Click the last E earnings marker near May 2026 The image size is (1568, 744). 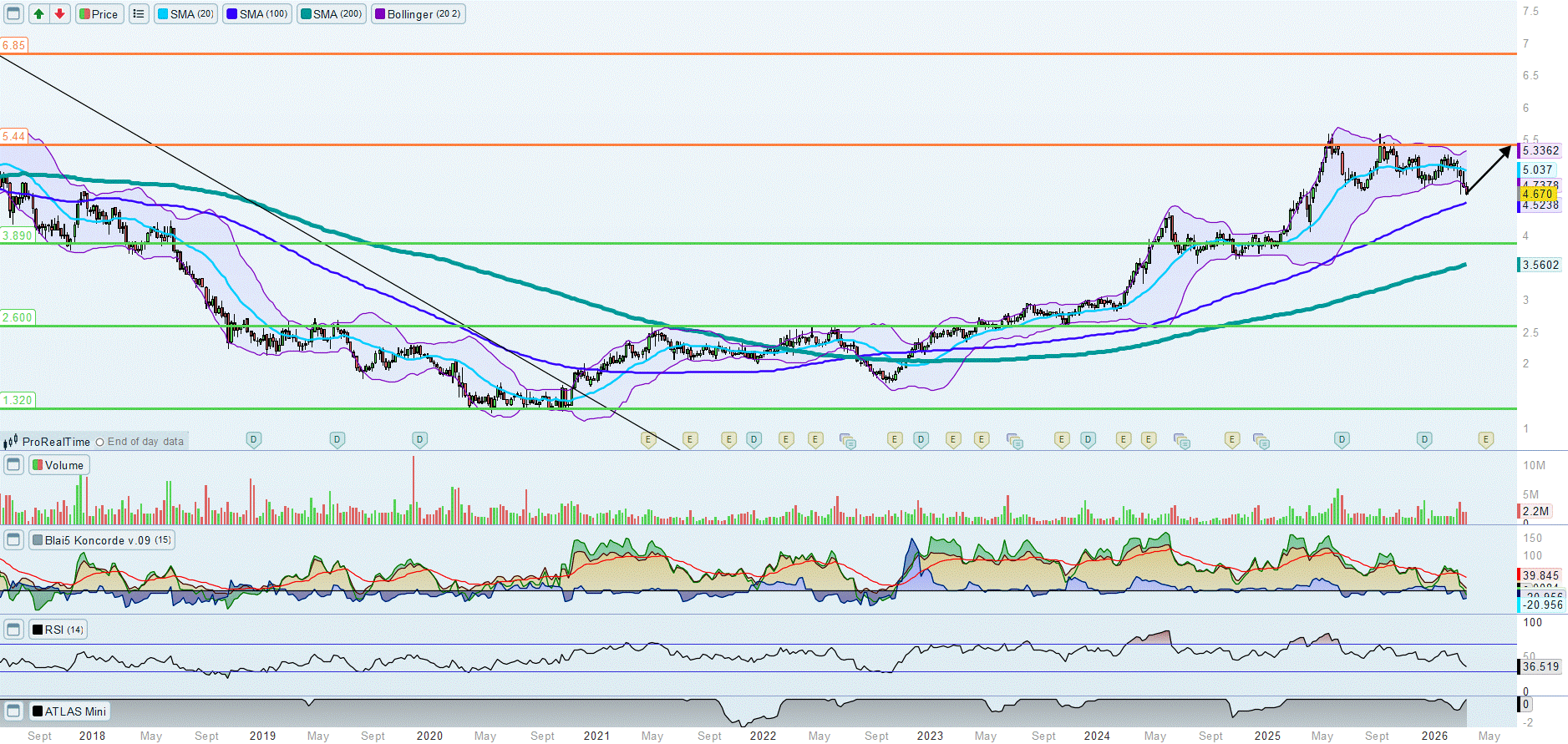tap(1485, 439)
